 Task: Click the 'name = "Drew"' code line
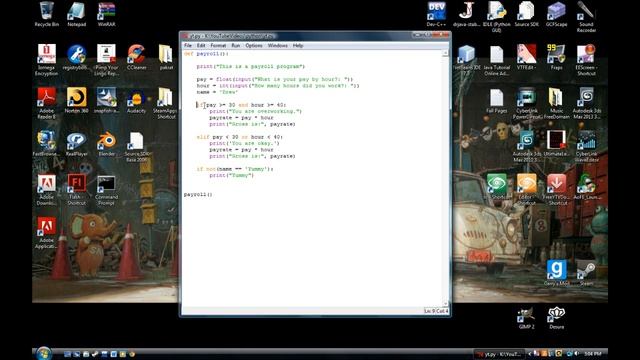point(217,92)
